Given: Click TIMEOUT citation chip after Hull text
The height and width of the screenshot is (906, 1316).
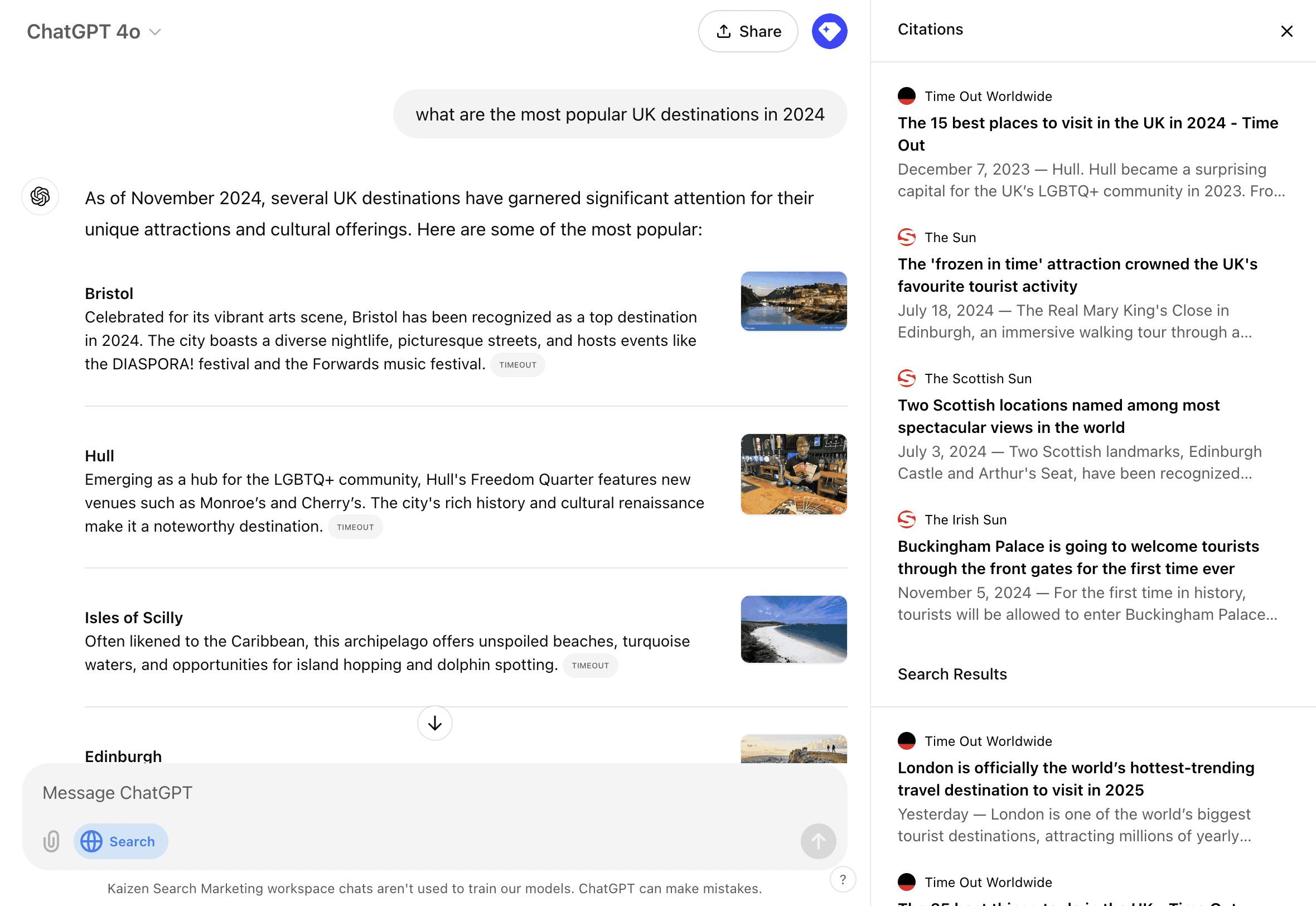Looking at the screenshot, I should click(355, 527).
